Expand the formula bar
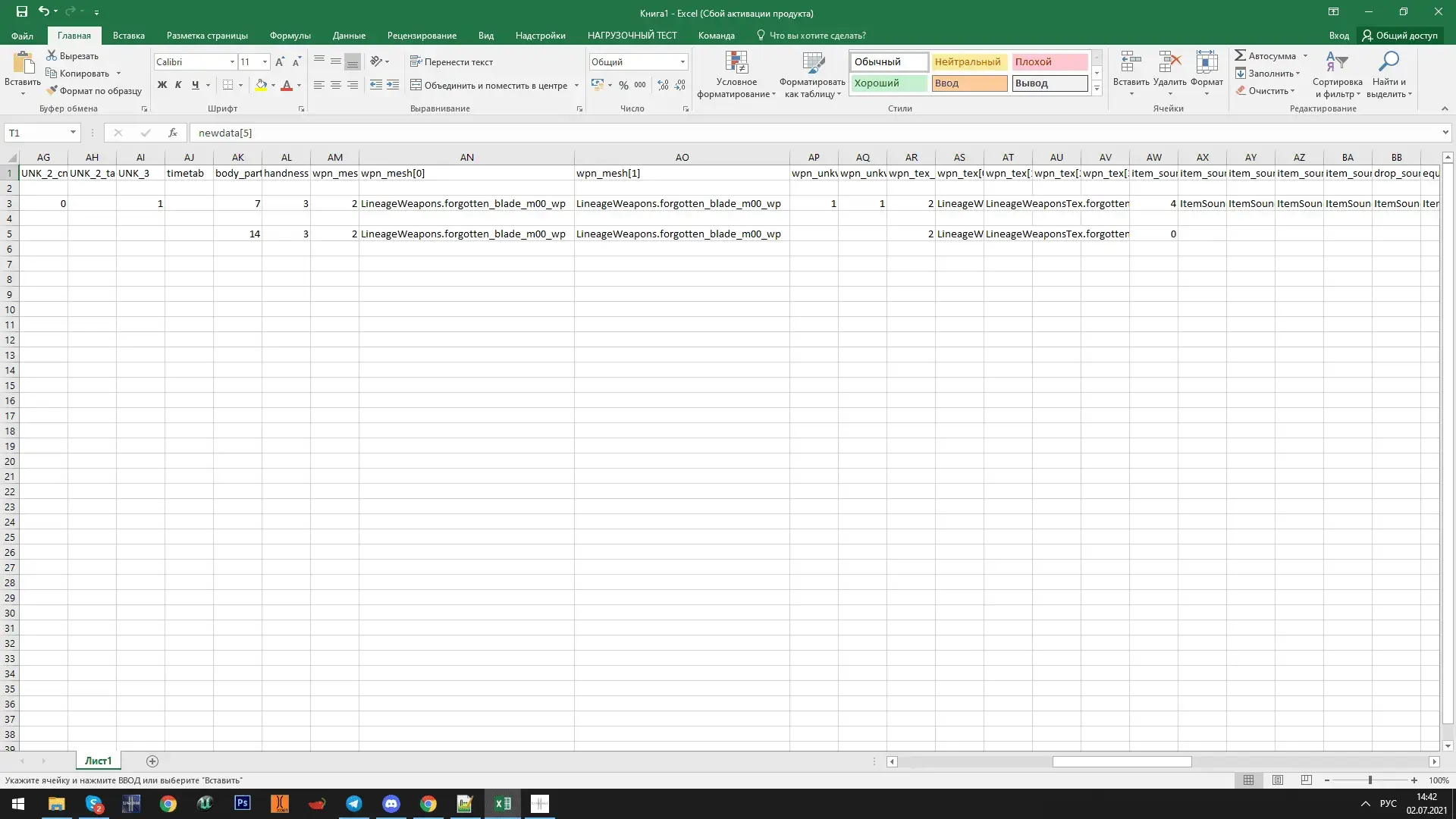 click(x=1445, y=133)
